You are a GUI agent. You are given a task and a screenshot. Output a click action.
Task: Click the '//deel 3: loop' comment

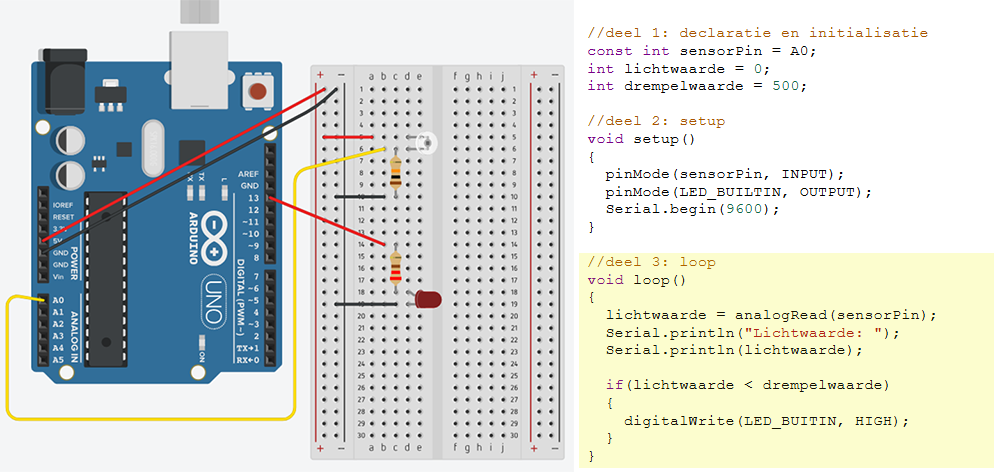pos(651,262)
